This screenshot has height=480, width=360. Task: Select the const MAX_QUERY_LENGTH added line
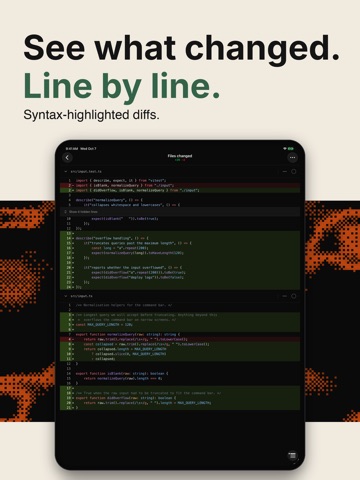pyautogui.click(x=180, y=324)
